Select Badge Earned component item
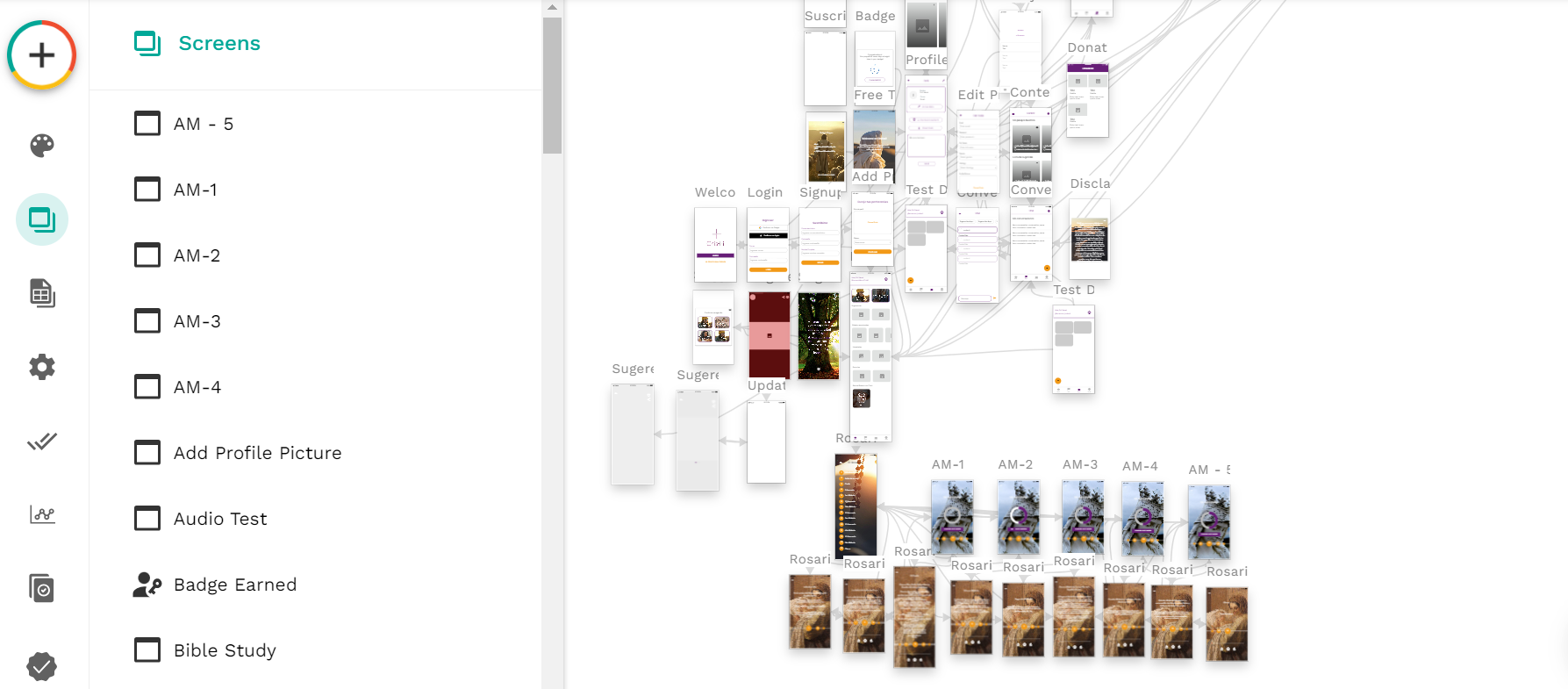This screenshot has height=689, width=1568. click(234, 585)
